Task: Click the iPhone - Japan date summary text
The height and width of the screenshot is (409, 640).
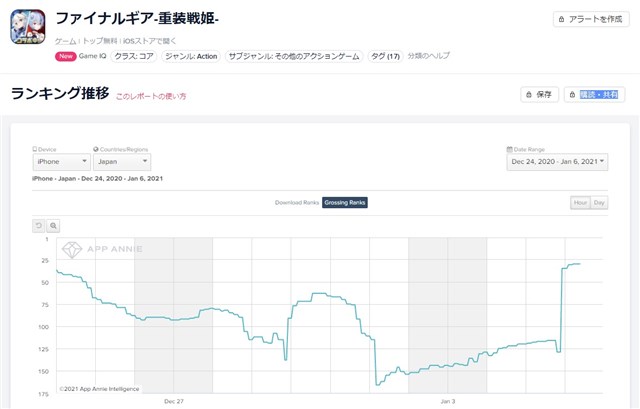Action: coord(98,178)
